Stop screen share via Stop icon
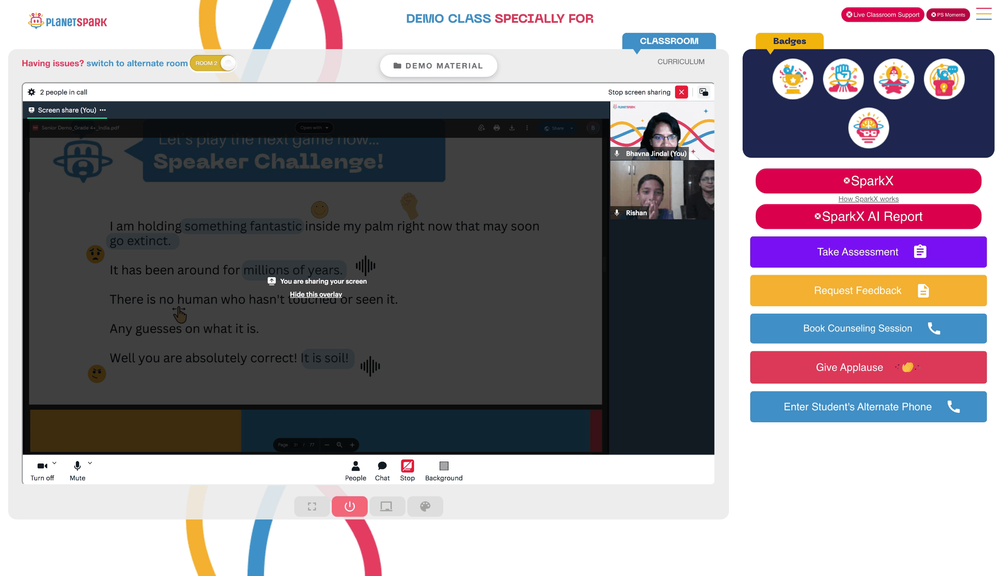 click(407, 471)
